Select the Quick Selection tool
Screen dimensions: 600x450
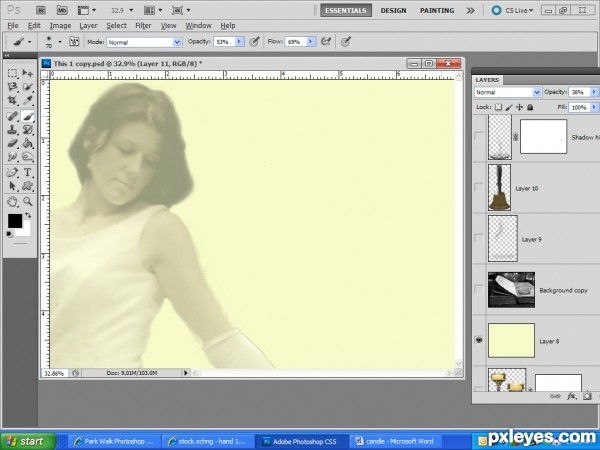point(28,87)
